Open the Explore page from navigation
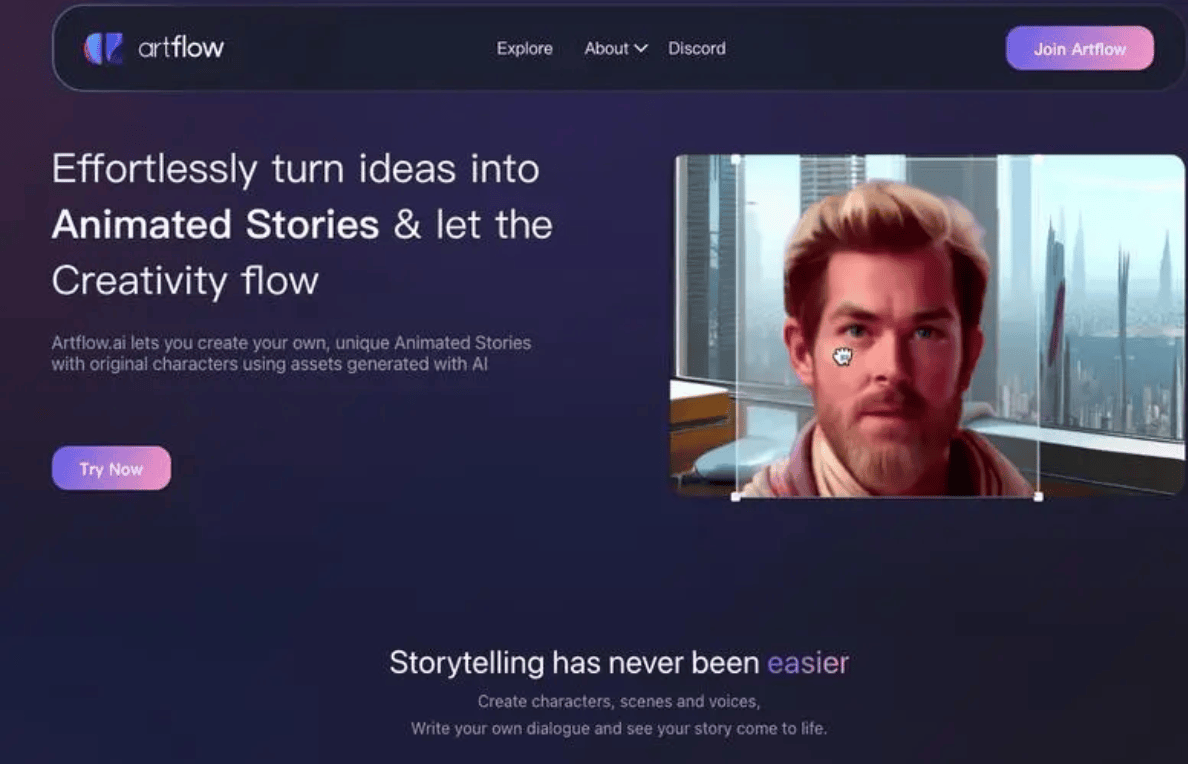Screen dimensions: 1188x764 click(524, 48)
